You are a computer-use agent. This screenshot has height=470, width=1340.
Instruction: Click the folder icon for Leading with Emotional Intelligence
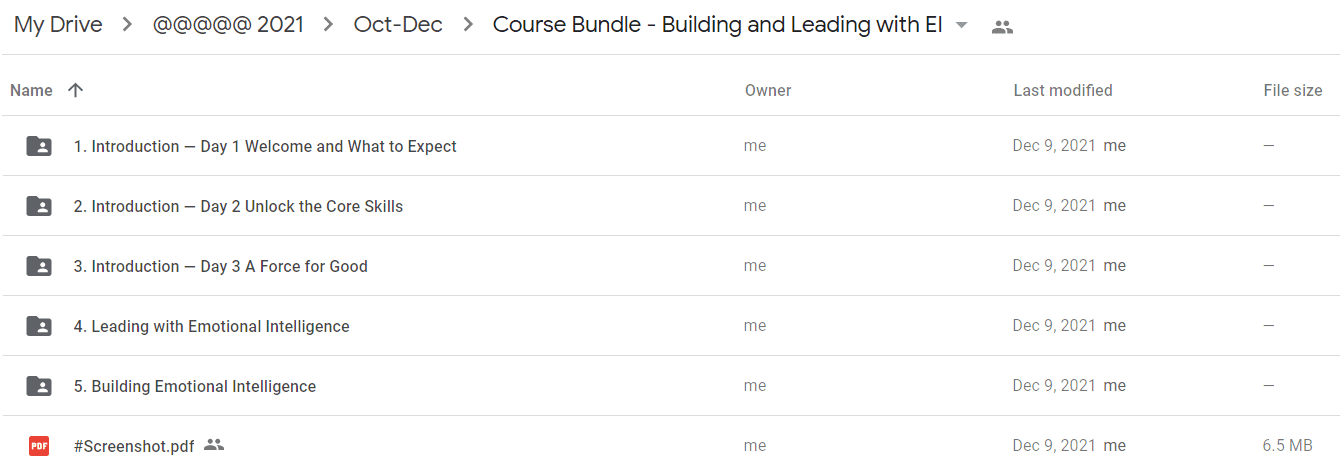coord(39,326)
